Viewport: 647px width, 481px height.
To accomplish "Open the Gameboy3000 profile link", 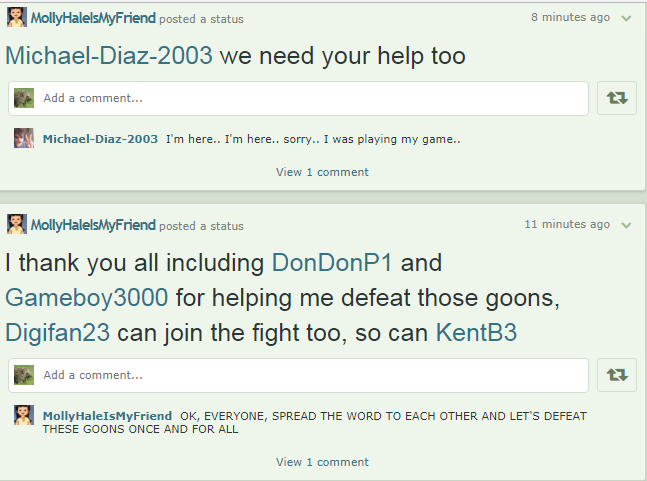I will coord(87,298).
